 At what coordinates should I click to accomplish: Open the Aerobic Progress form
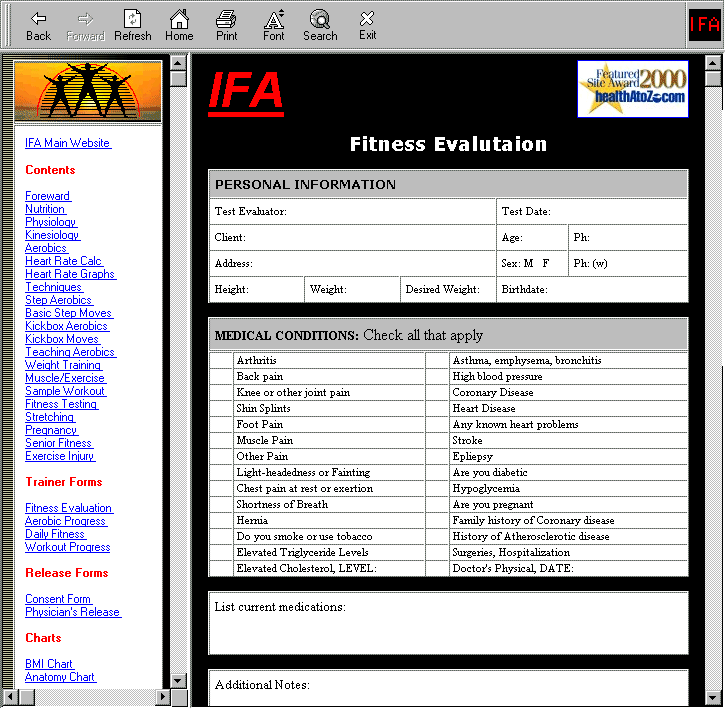click(66, 521)
